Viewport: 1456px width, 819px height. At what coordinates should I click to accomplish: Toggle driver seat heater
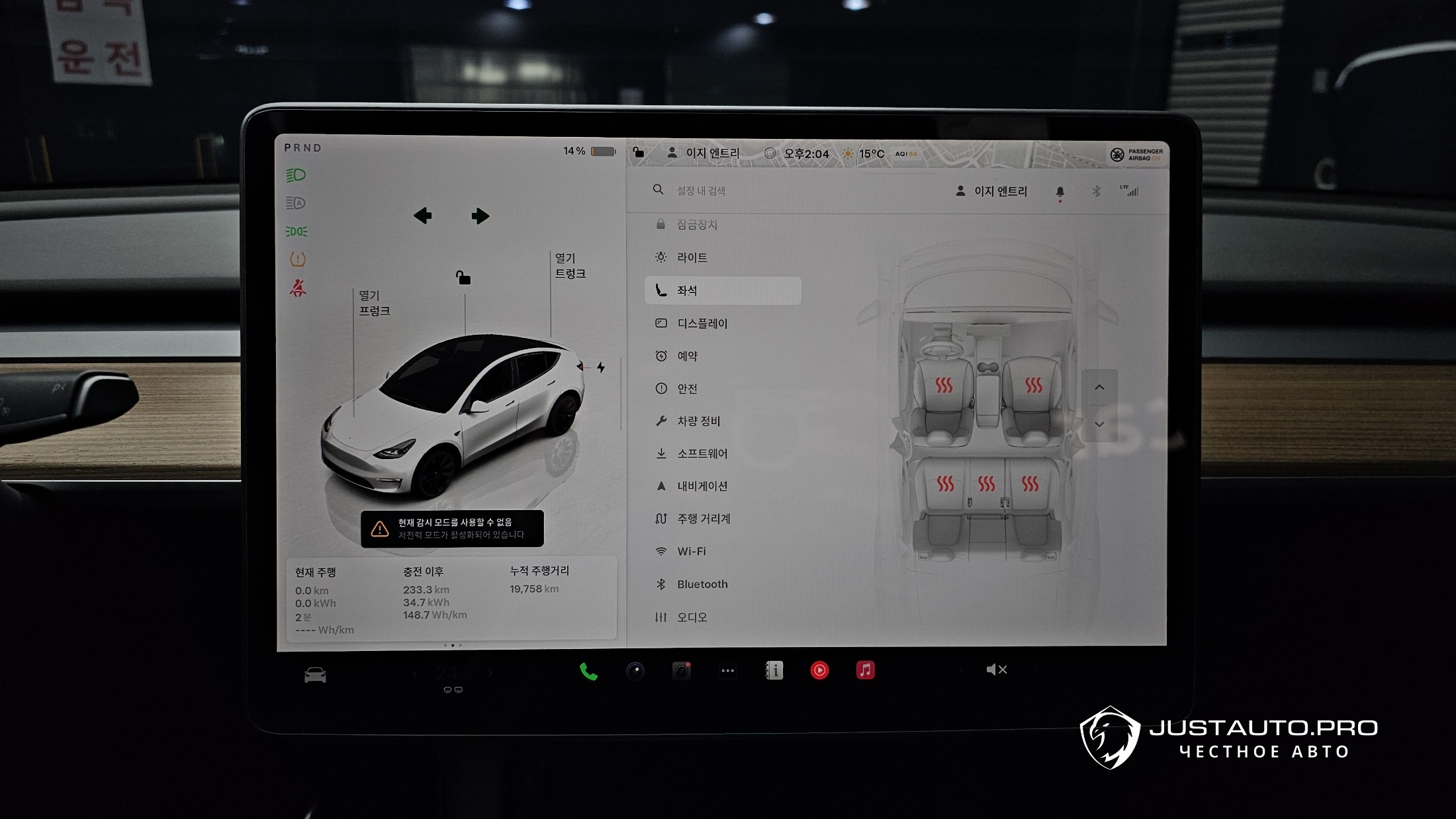tap(944, 386)
